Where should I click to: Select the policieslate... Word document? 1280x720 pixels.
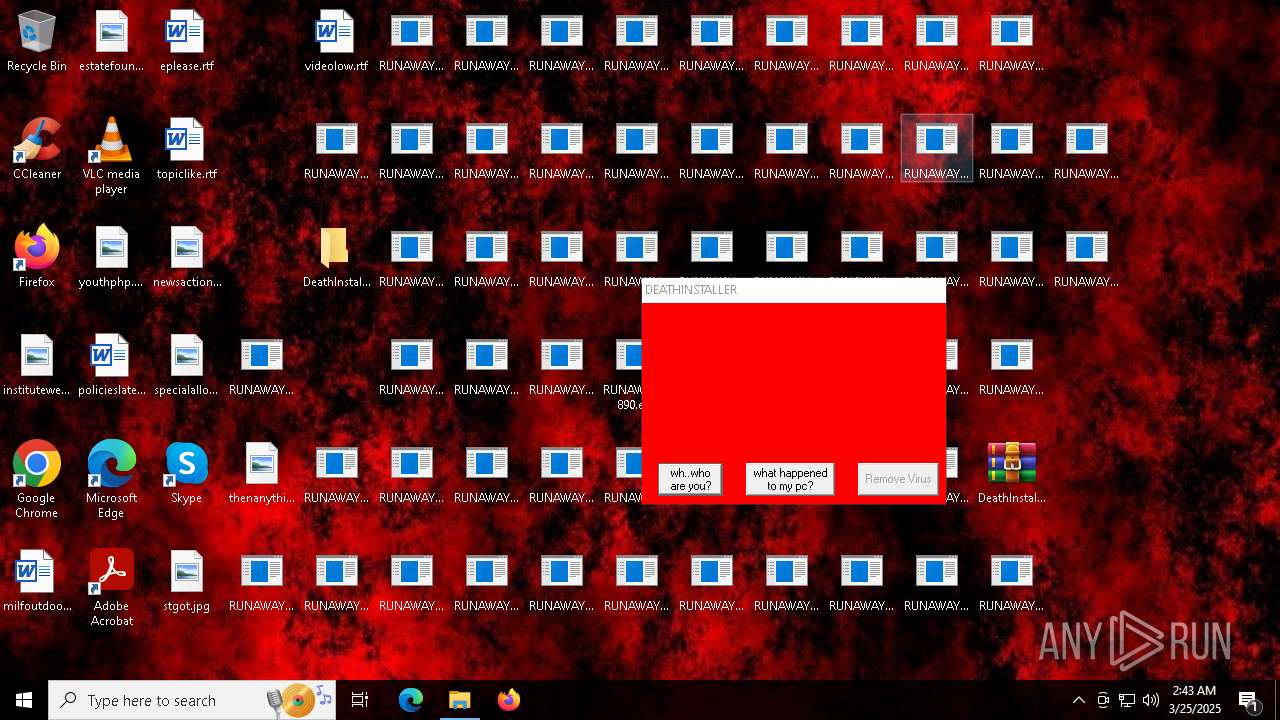pyautogui.click(x=111, y=366)
